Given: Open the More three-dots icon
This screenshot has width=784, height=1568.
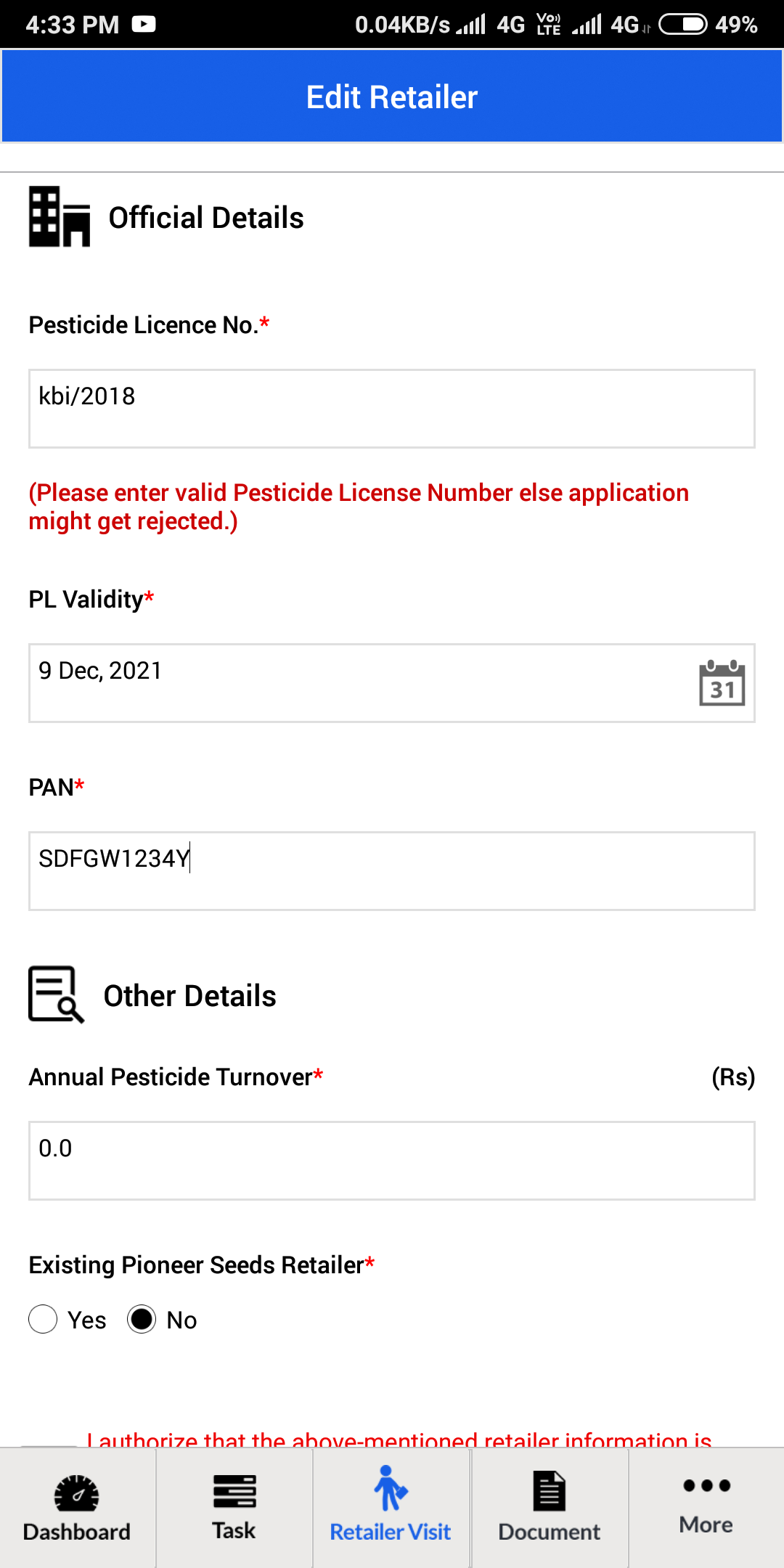Looking at the screenshot, I should [x=706, y=1485].
